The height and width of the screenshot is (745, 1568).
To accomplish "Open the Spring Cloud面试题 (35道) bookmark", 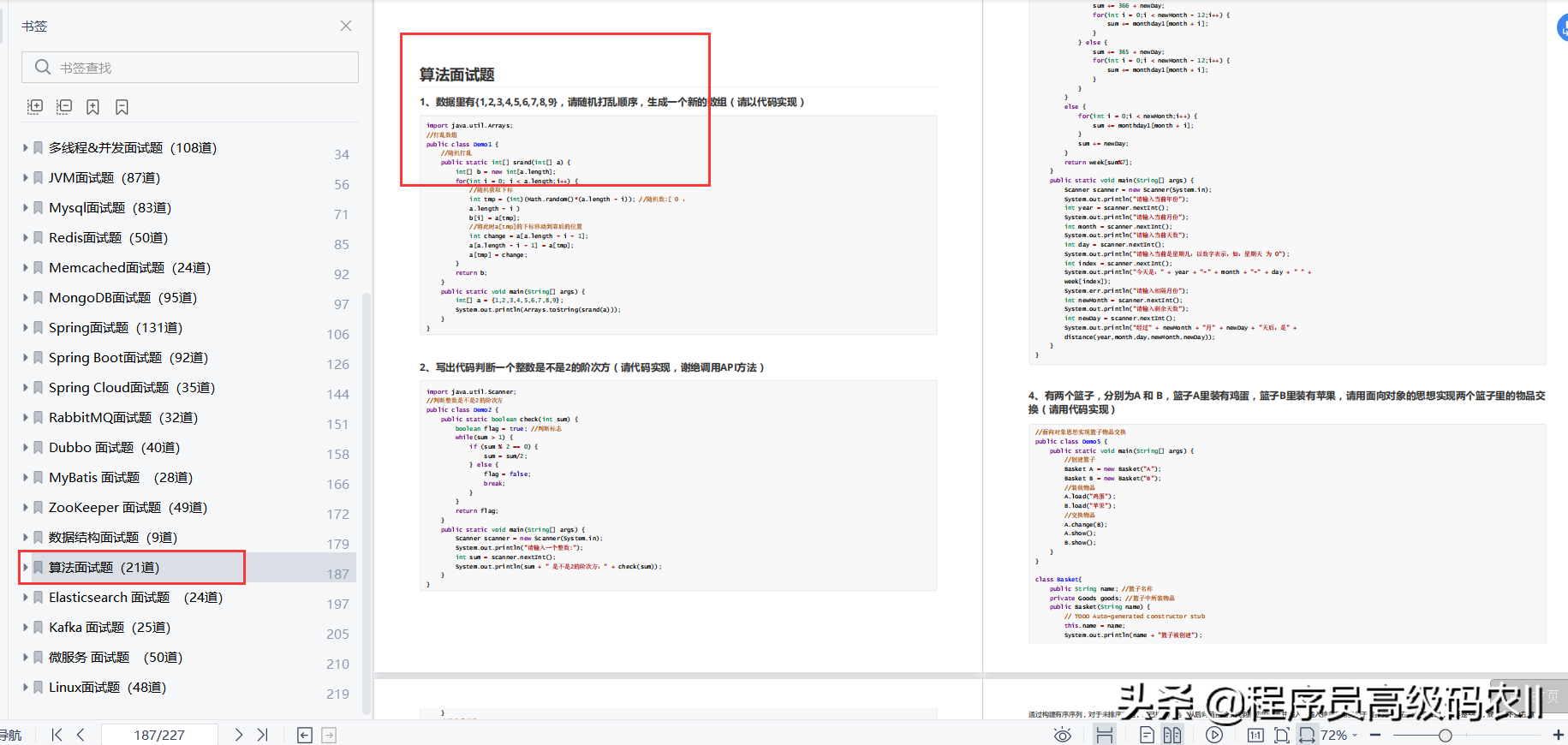I will click(x=132, y=387).
